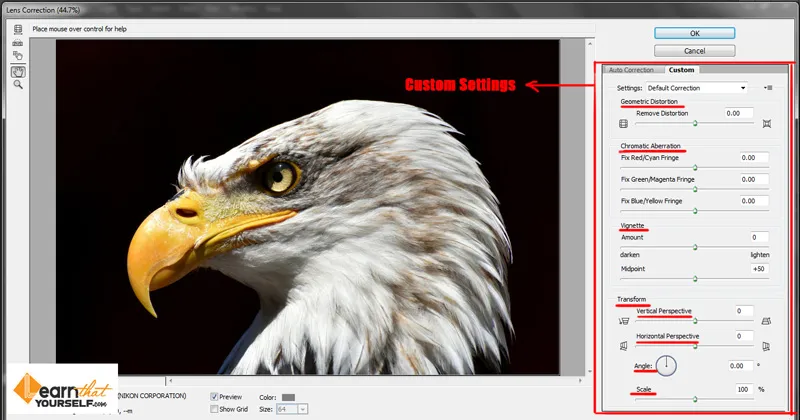Click the Vertical Perspective value field

[x=744, y=311]
